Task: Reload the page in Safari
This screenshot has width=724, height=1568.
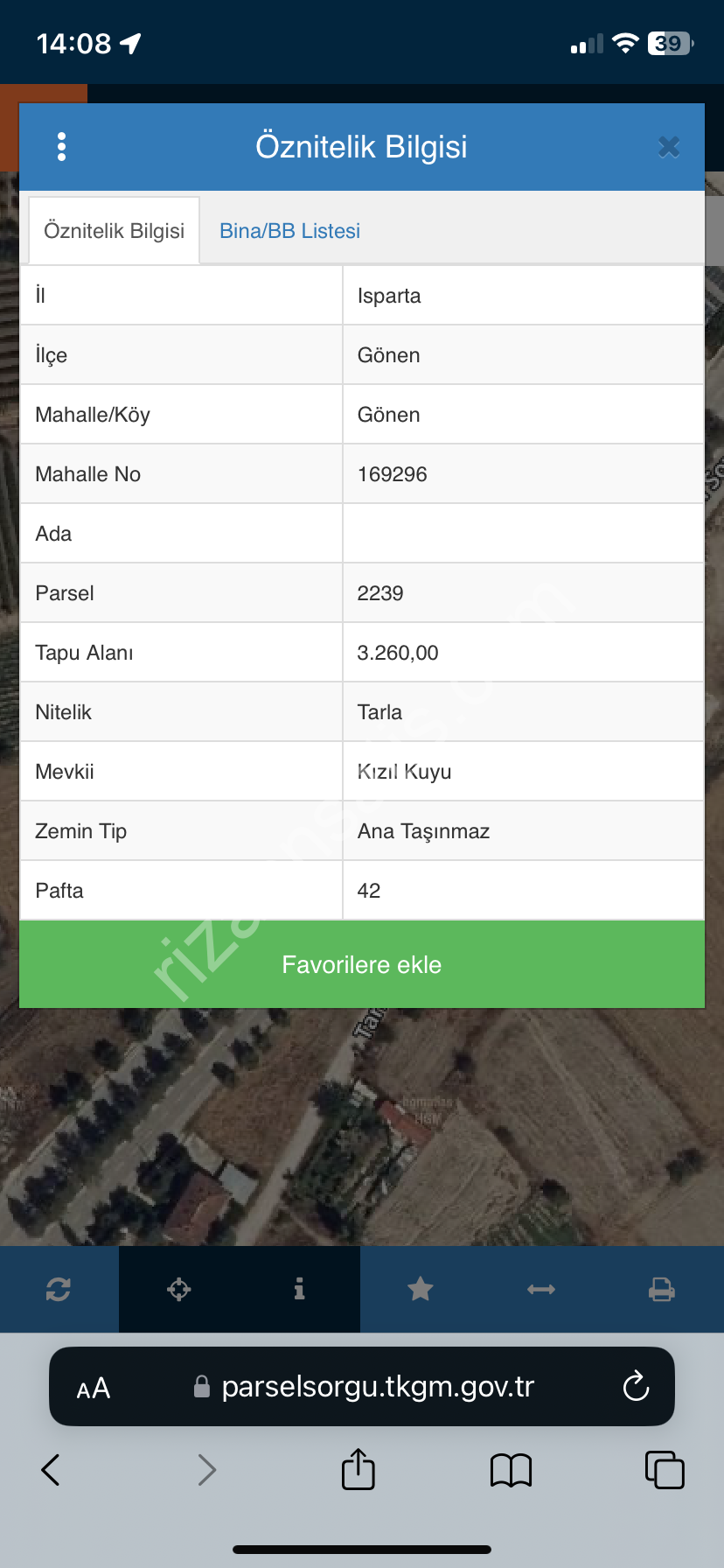Action: [636, 1387]
